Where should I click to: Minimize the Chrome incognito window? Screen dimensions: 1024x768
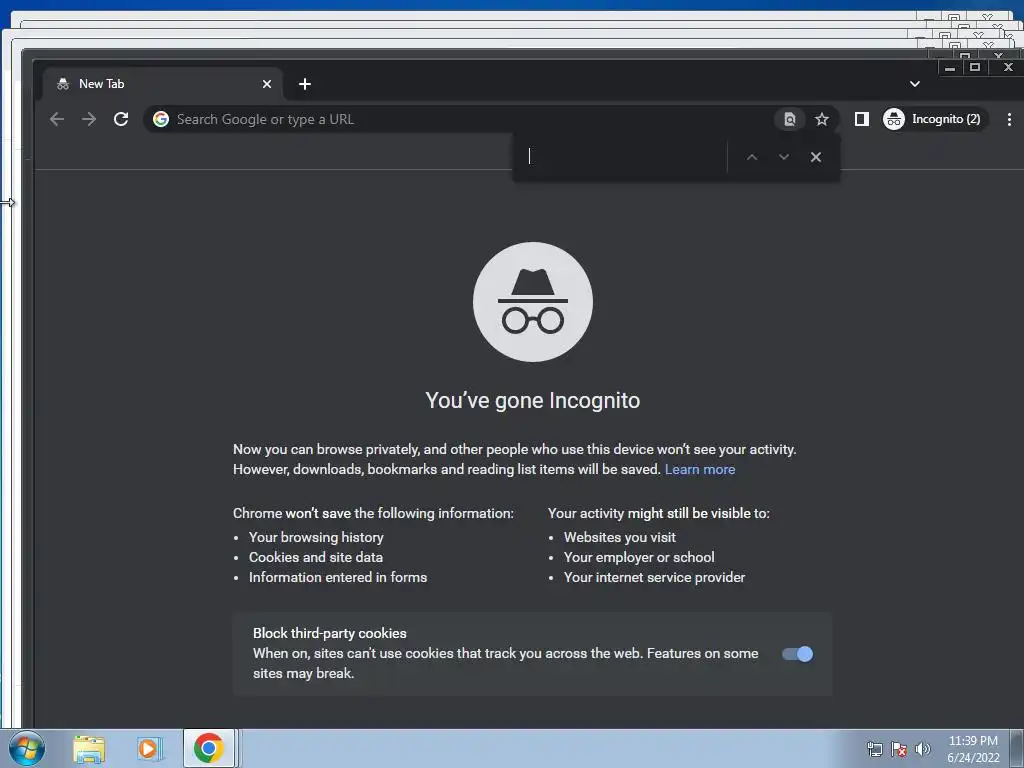tap(950, 67)
